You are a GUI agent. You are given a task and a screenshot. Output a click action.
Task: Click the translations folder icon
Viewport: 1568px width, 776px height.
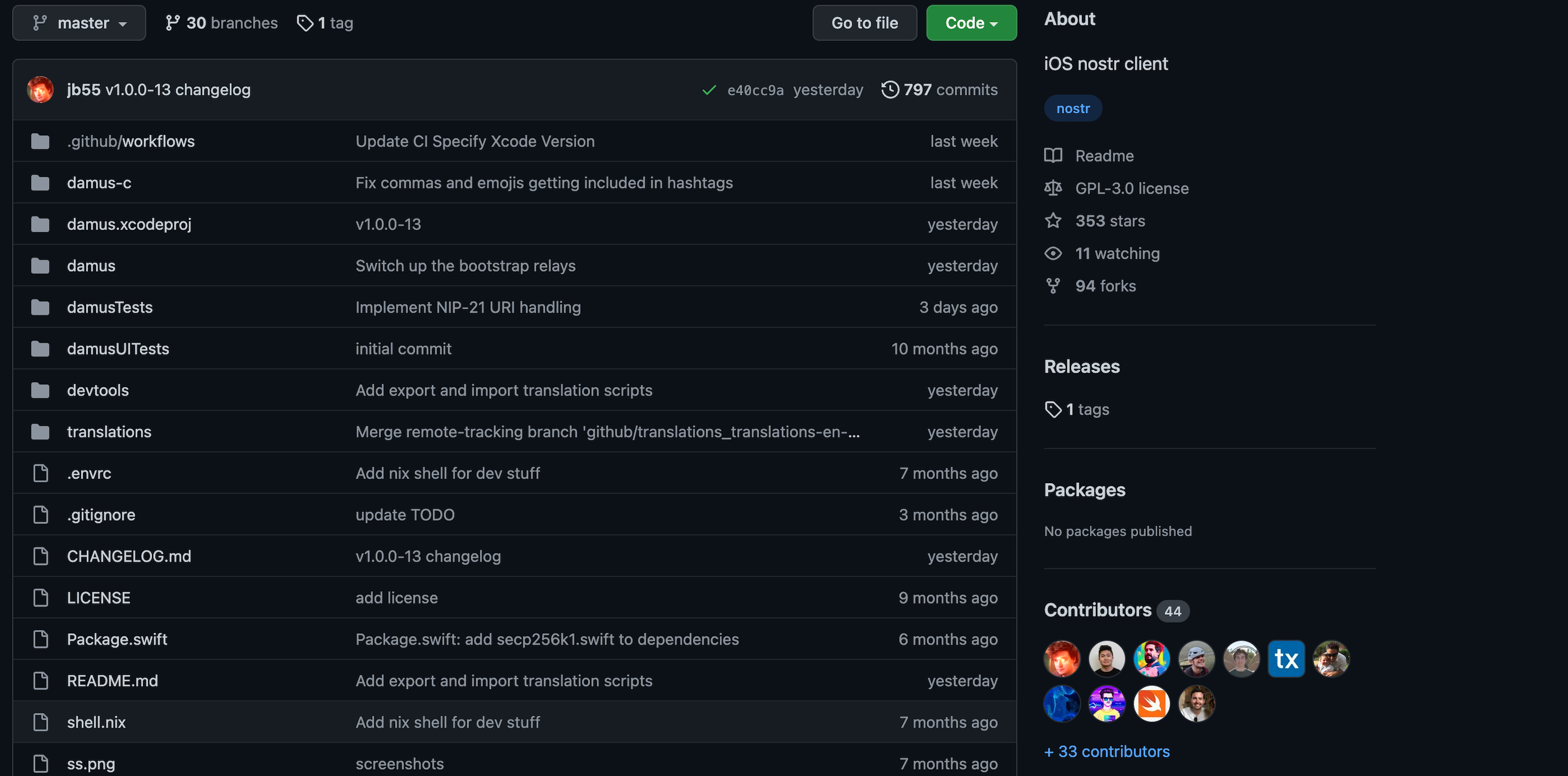[x=40, y=432]
